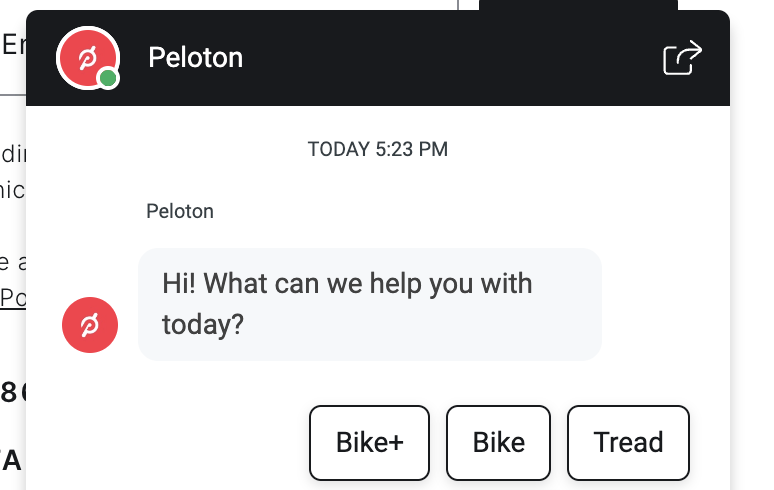Pick the Tread quick reply button
This screenshot has height=490, width=774.
point(628,443)
